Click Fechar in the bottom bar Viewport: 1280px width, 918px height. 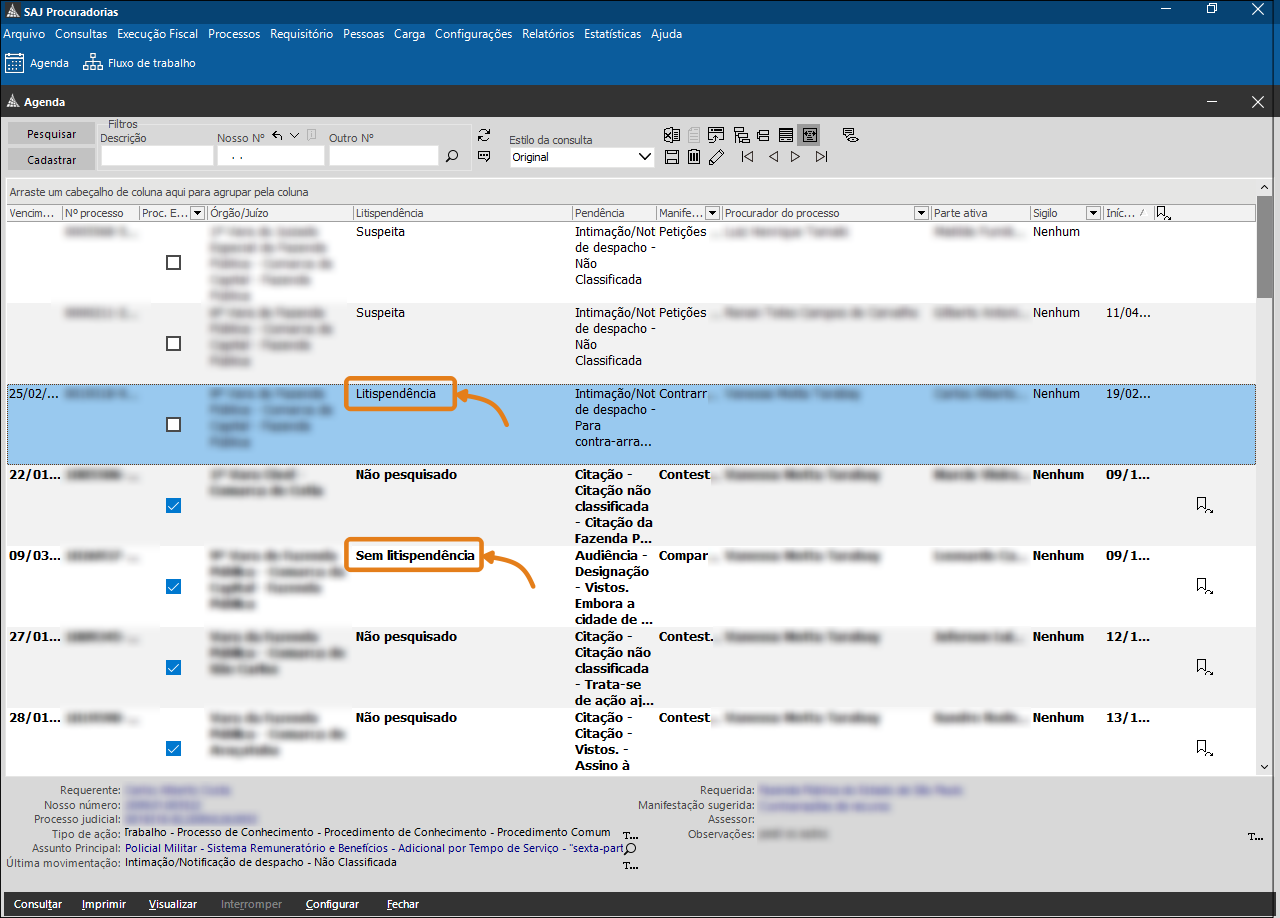(403, 904)
